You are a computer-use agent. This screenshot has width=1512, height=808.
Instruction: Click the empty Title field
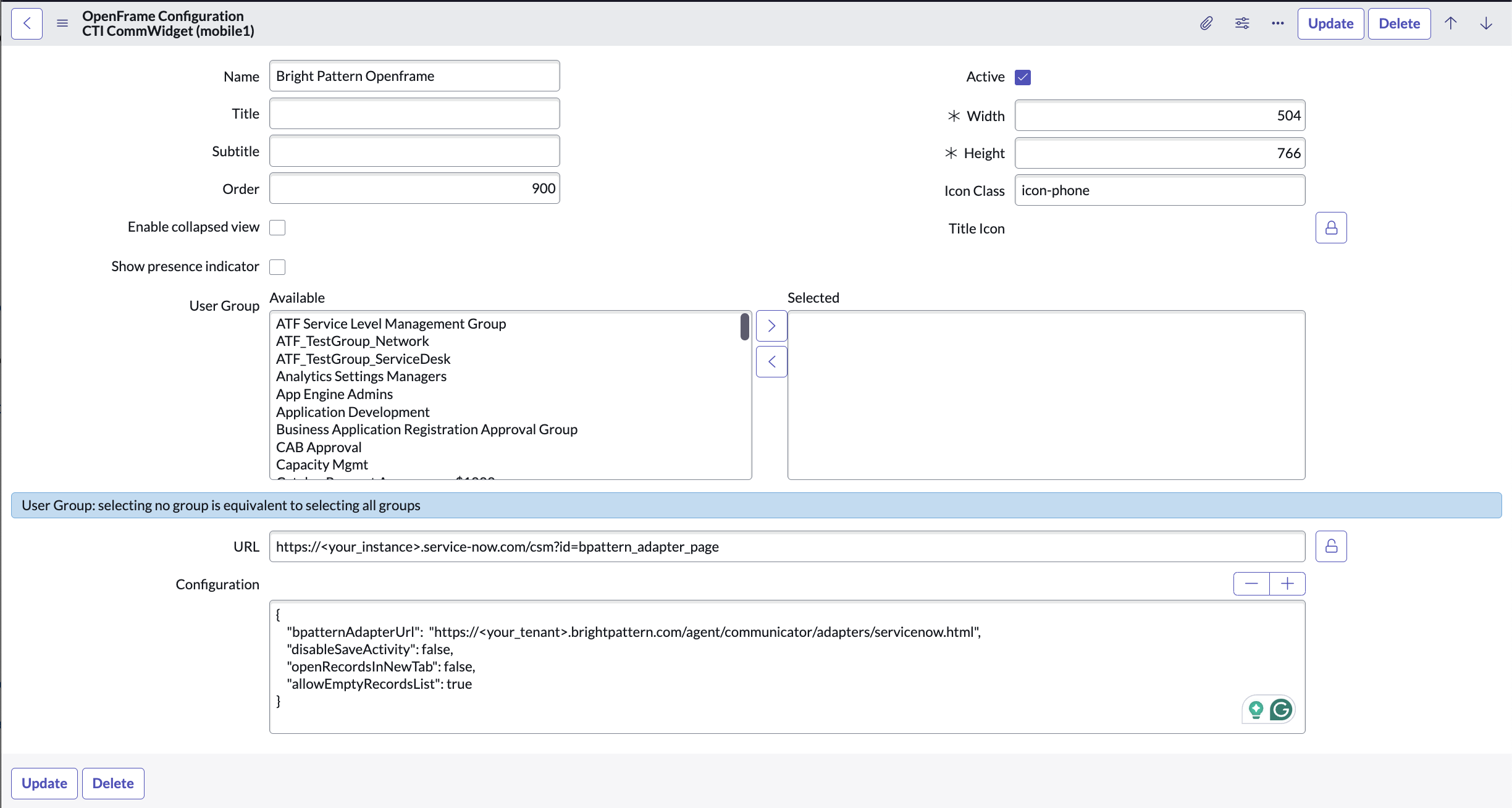pos(414,114)
